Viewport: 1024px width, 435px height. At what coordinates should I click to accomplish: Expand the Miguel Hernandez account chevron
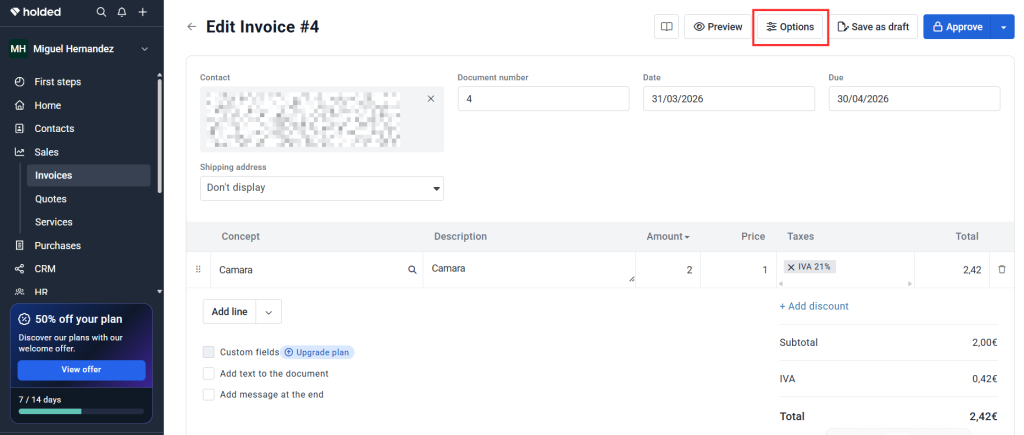[x=144, y=49]
